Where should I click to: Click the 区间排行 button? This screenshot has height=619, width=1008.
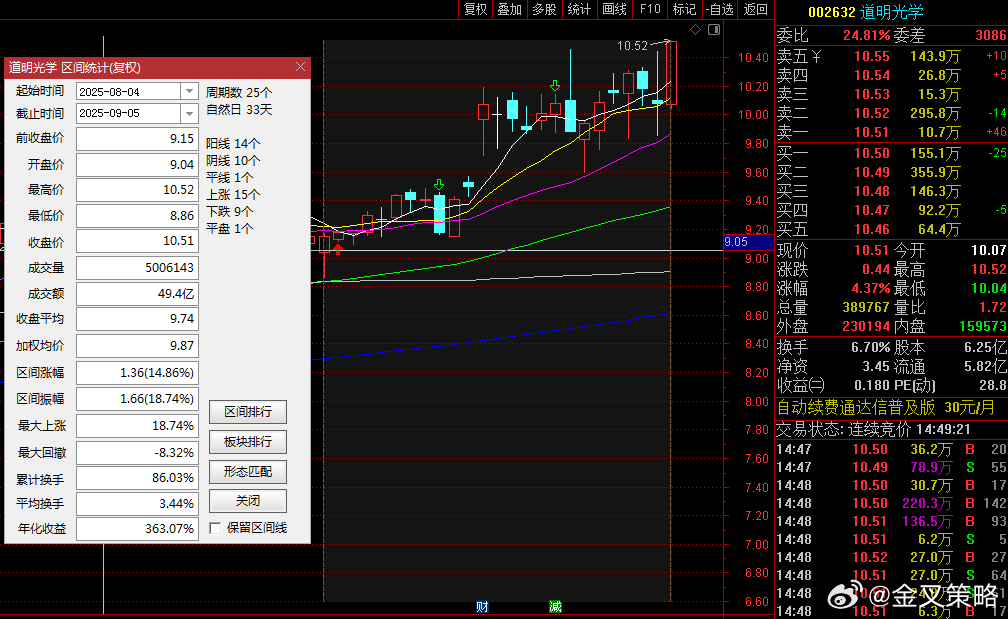click(248, 412)
